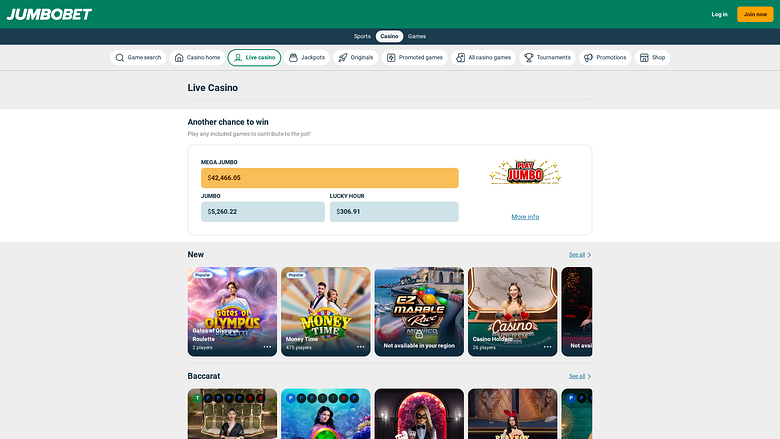Click the All casino games dice icon
The height and width of the screenshot is (439, 780).
461,58
